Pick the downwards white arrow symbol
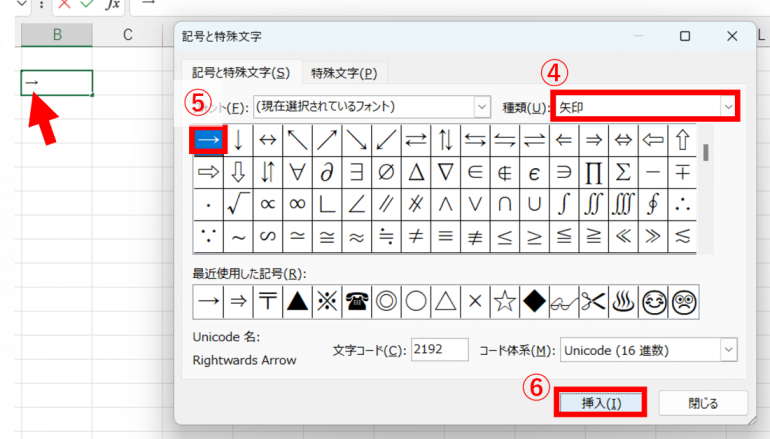 [238, 172]
